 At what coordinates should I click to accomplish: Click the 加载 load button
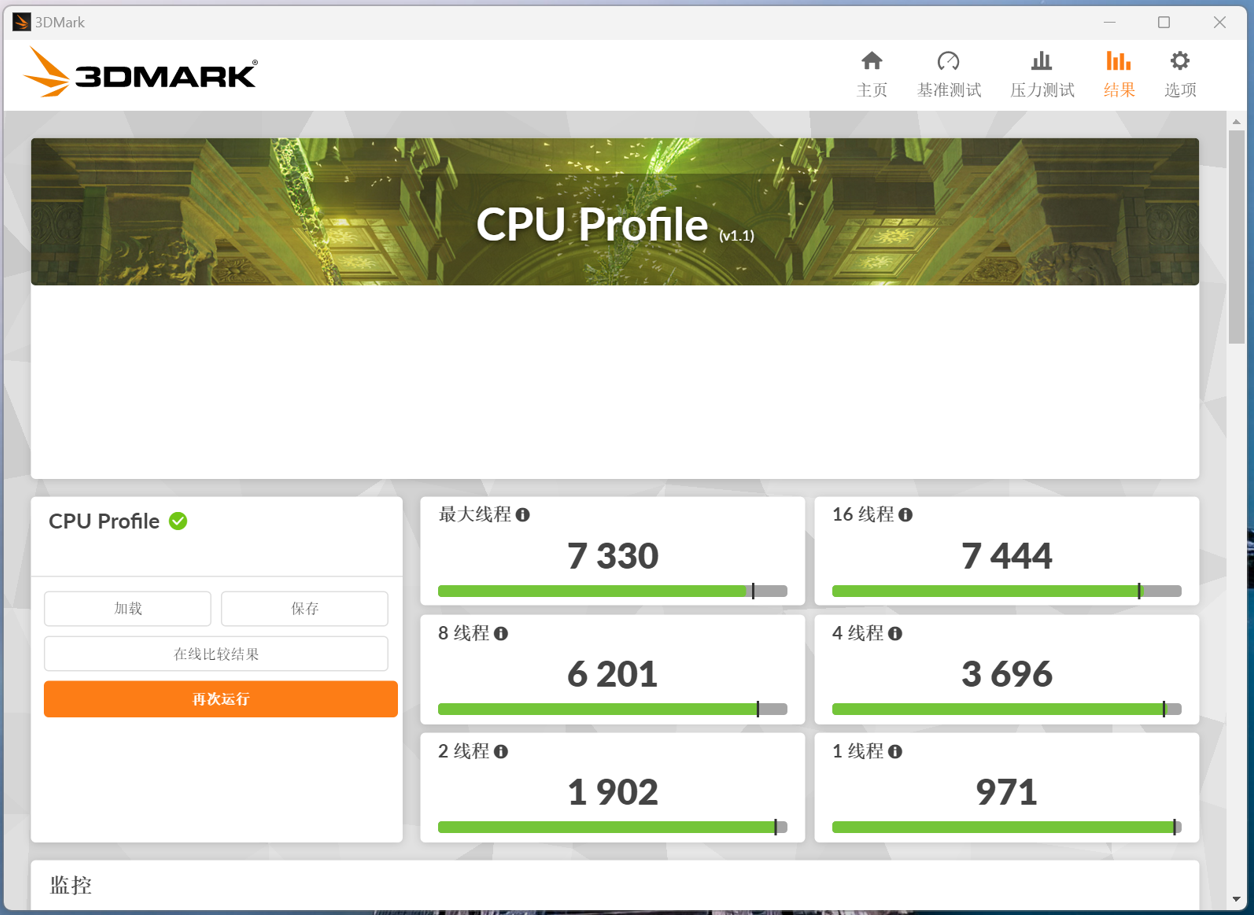[x=128, y=608]
